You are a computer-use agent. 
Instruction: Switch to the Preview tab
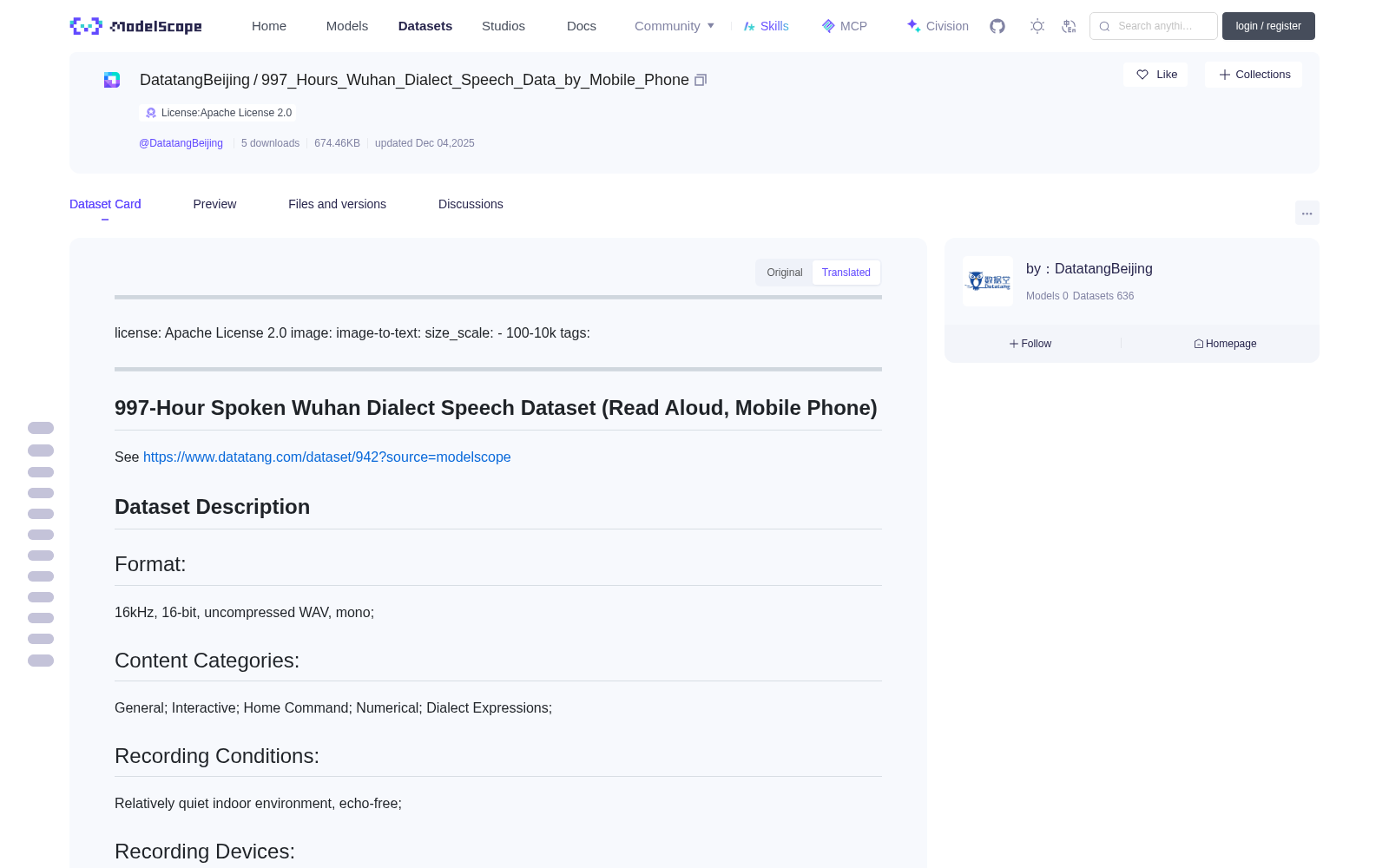[x=214, y=204]
